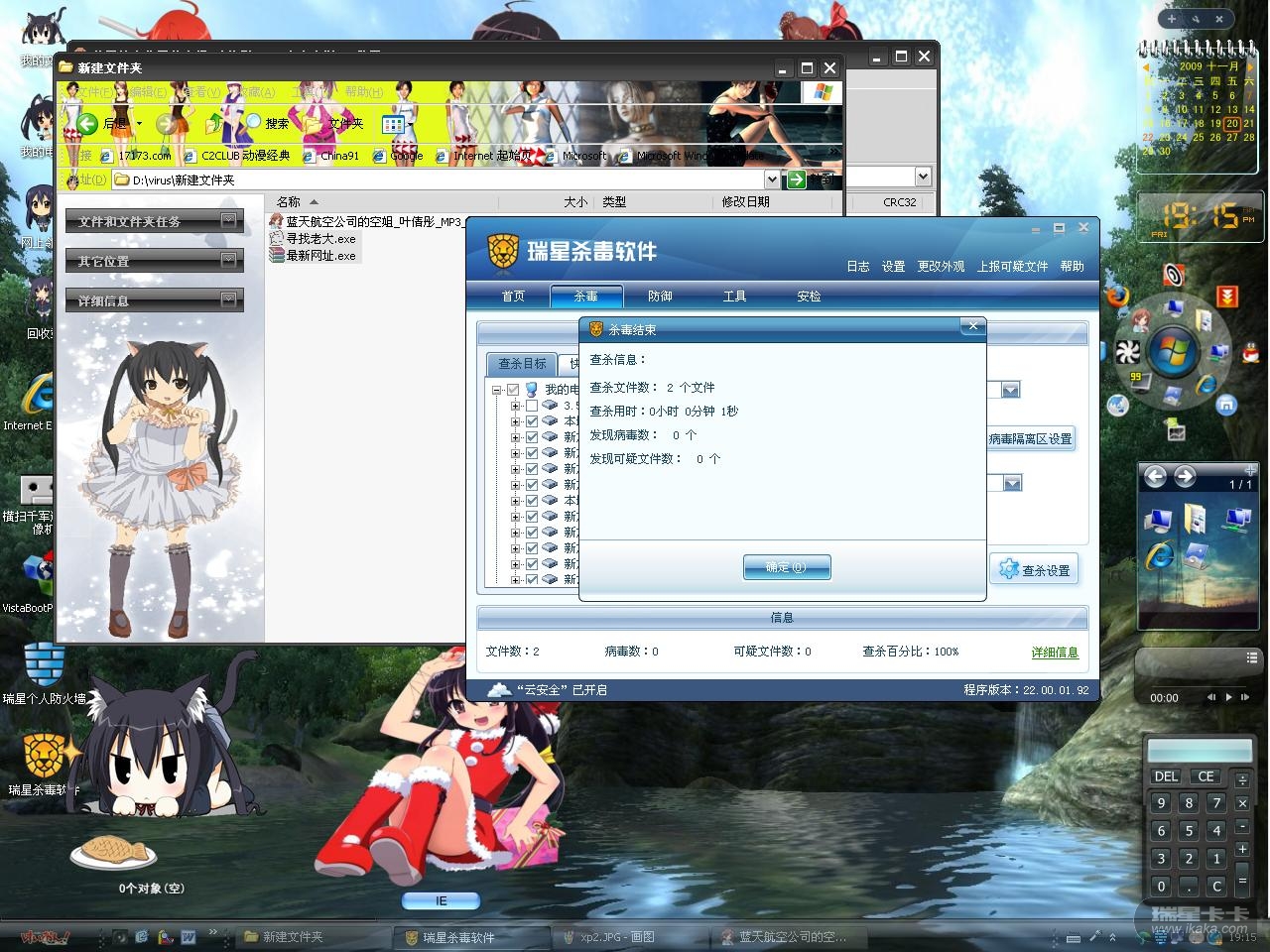Open the lower dropdown below 病毒隔离区设置

click(x=1012, y=483)
